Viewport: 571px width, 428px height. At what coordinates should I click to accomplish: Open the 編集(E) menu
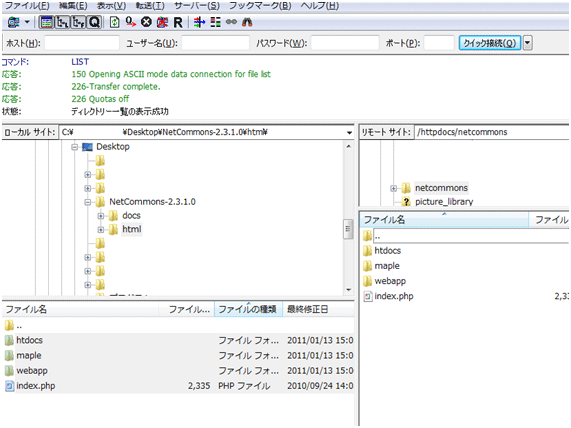tap(73, 5)
